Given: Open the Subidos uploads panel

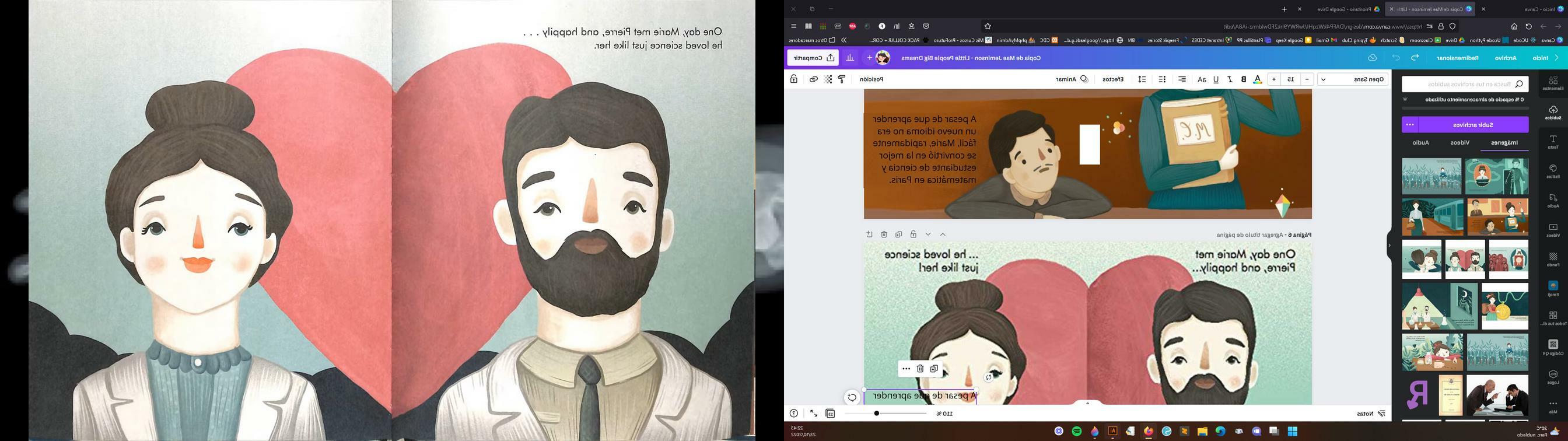Looking at the screenshot, I should point(1553,113).
